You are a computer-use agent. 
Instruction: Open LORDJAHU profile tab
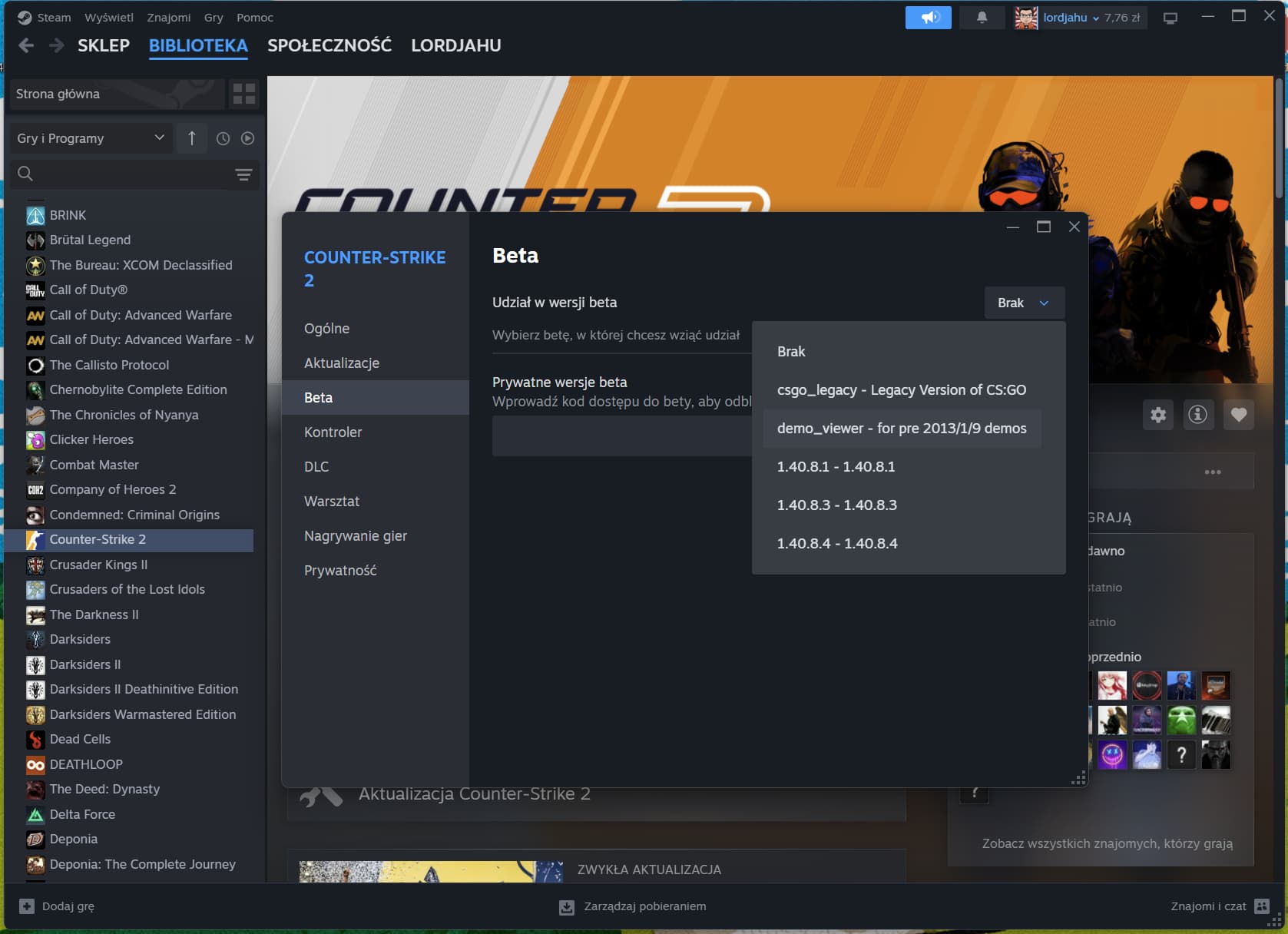coord(456,45)
